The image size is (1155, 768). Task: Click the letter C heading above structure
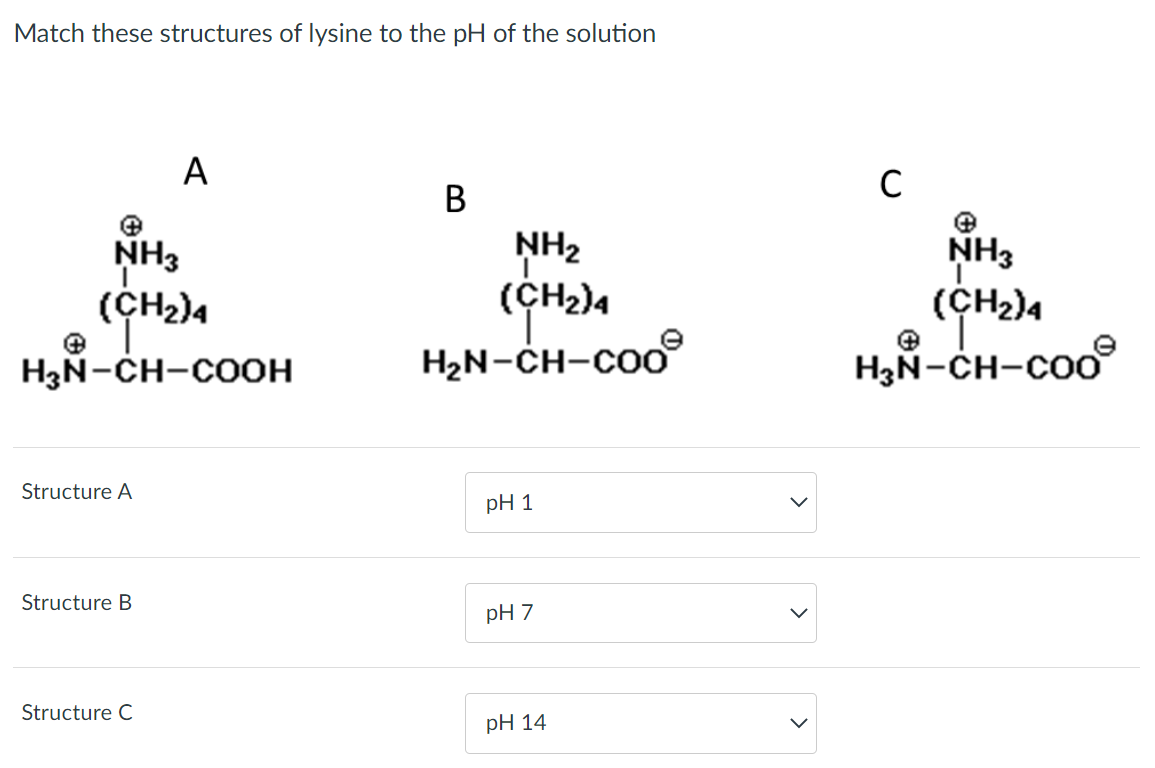point(891,183)
